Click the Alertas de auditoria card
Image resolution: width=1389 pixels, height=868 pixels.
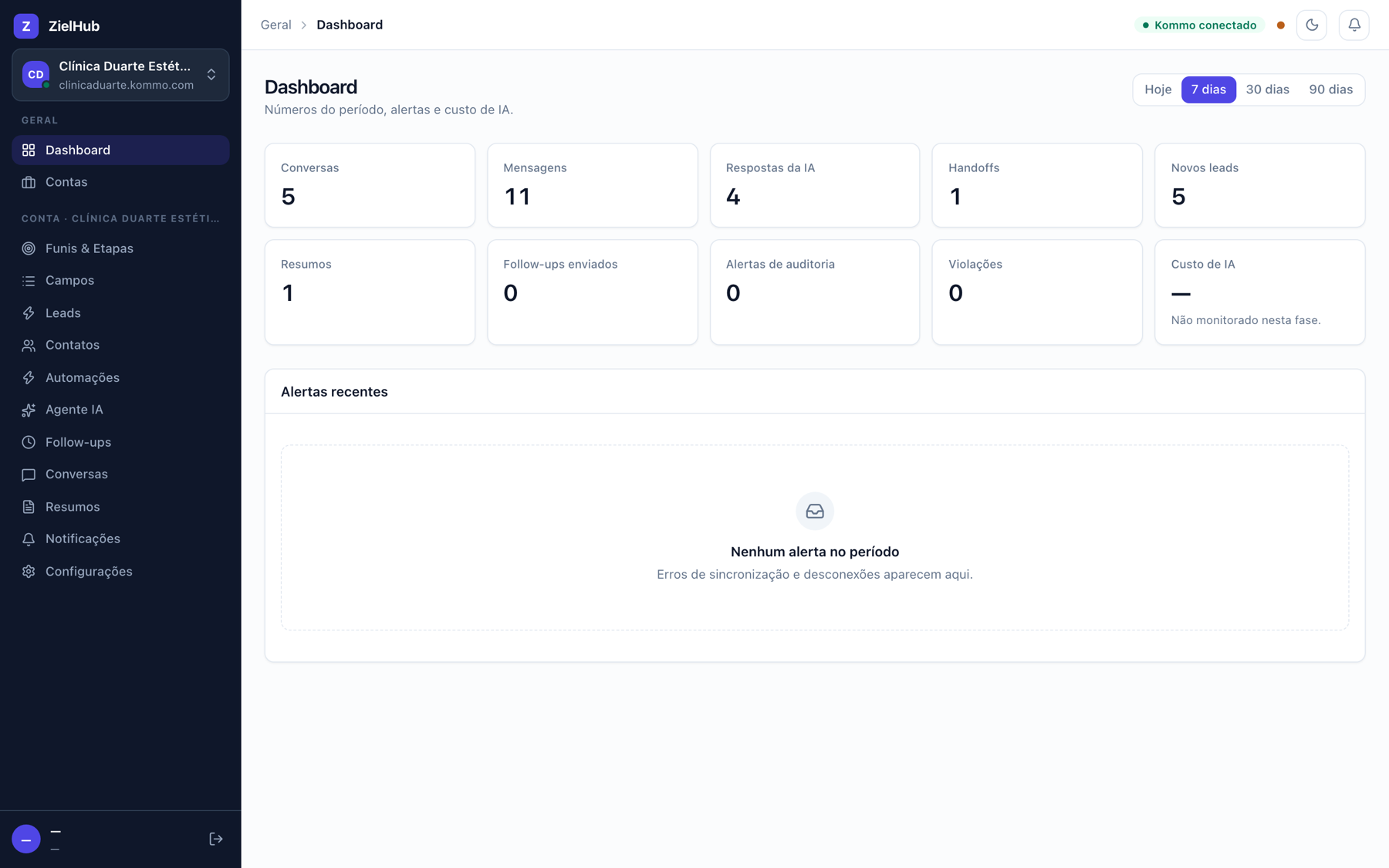[815, 292]
